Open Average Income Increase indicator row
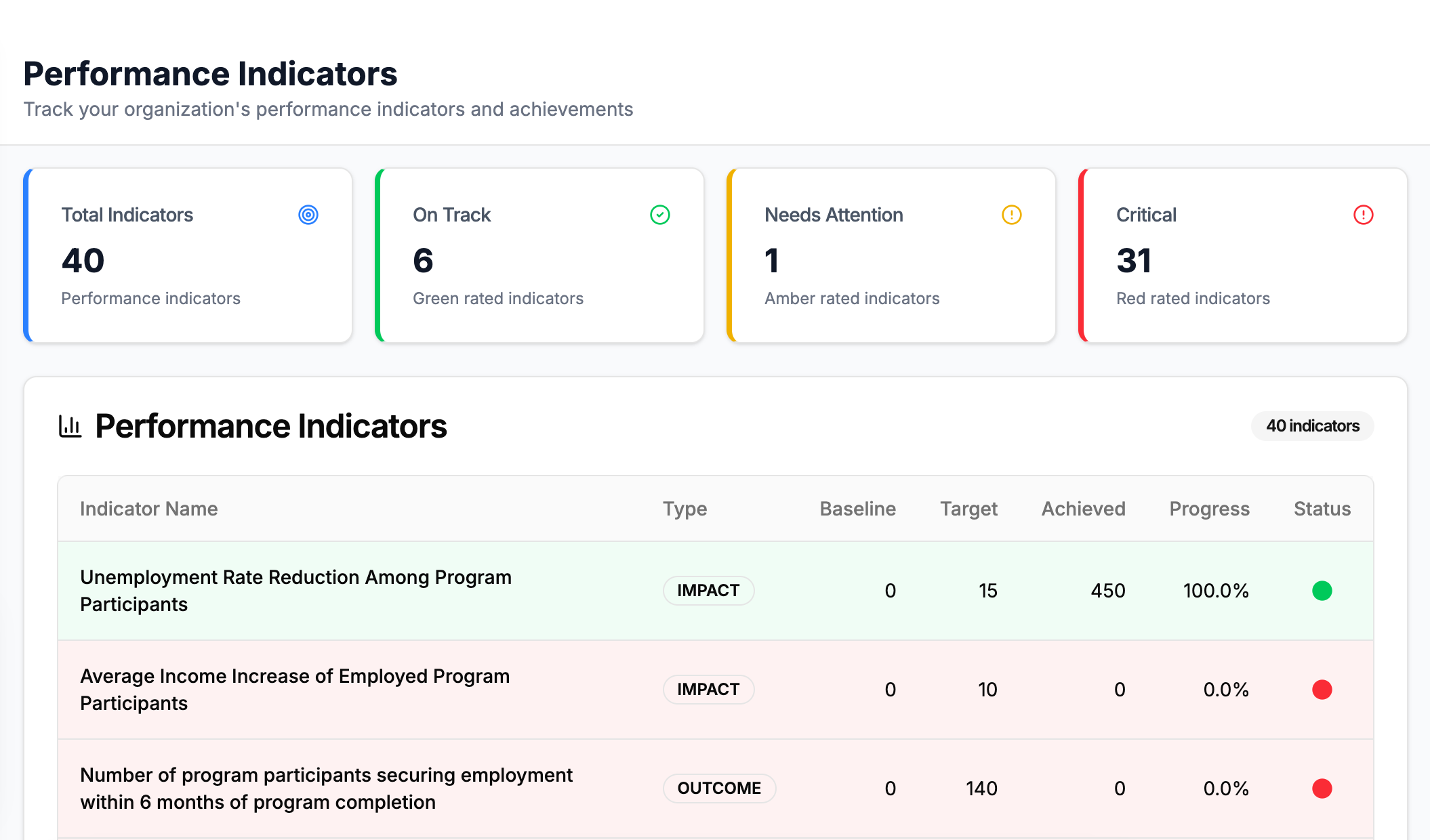 [295, 690]
